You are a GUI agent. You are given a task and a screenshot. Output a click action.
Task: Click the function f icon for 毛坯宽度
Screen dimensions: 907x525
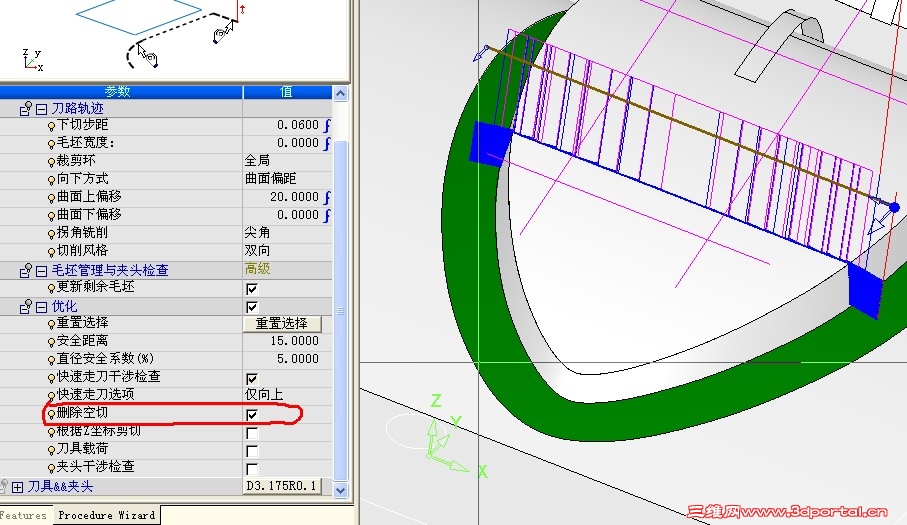pos(327,143)
